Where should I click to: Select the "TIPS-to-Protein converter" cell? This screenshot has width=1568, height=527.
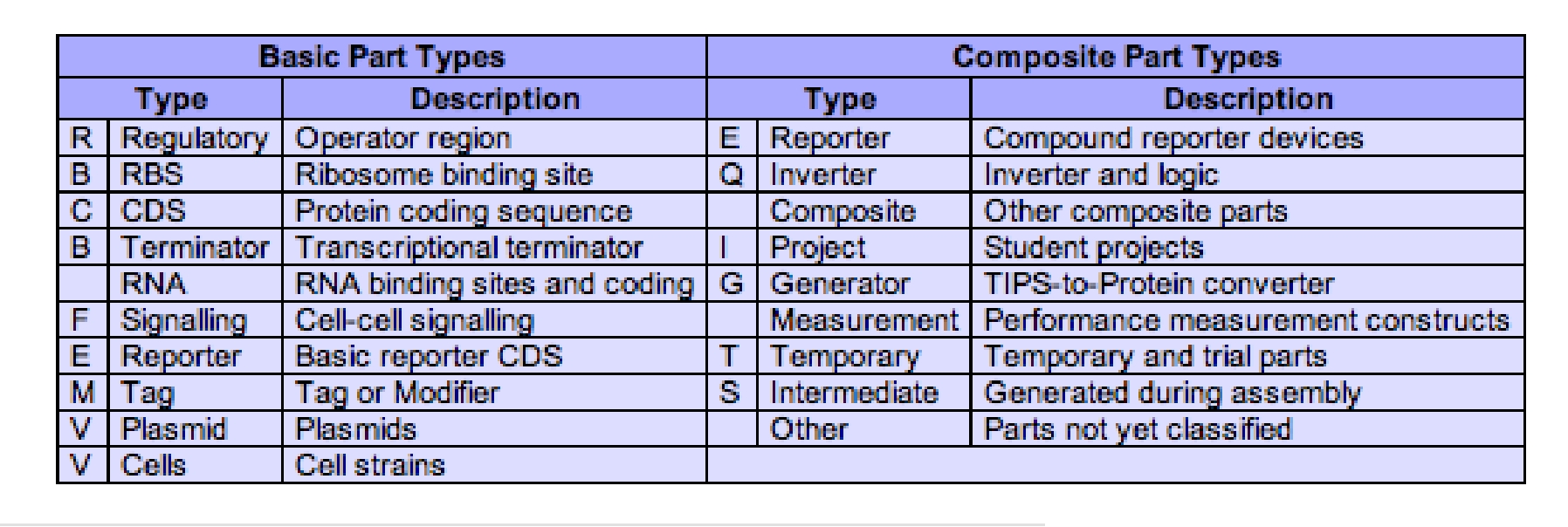(1159, 284)
